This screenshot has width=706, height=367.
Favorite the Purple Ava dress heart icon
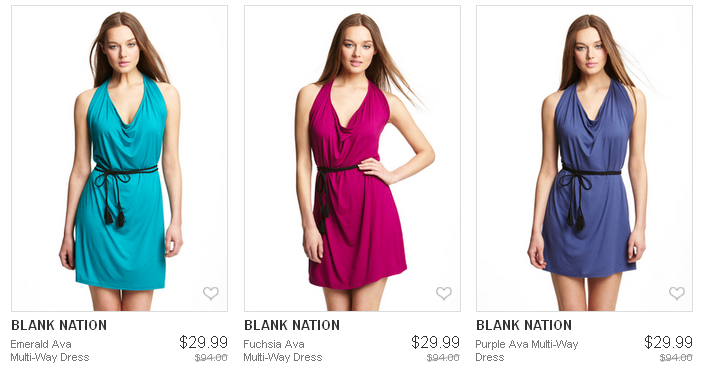click(676, 293)
